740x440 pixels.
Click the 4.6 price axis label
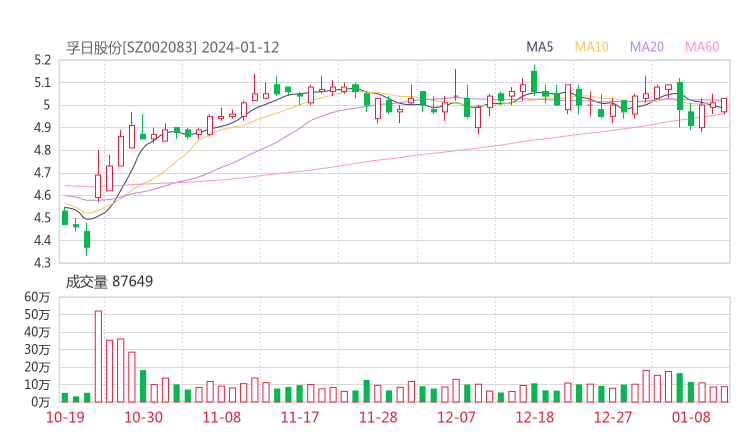(x=42, y=195)
